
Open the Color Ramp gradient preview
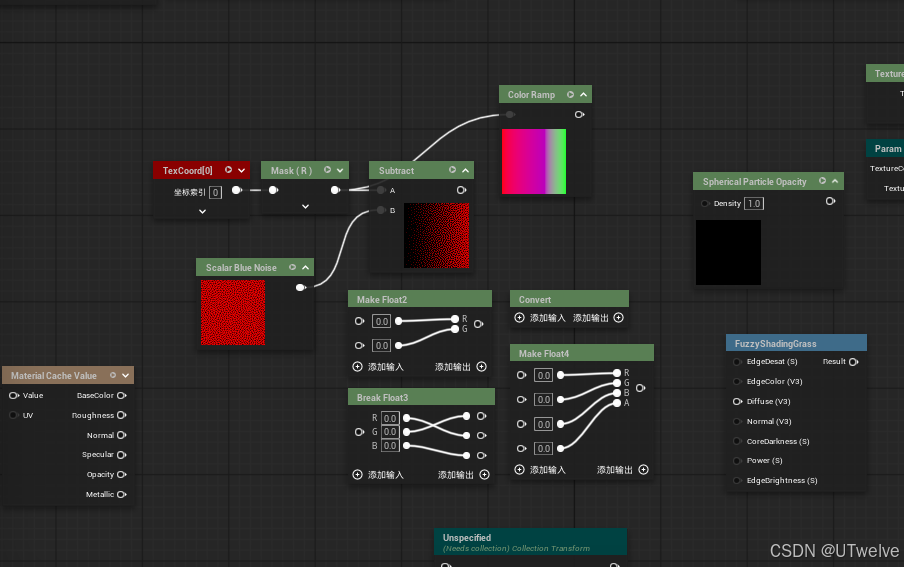[534, 162]
